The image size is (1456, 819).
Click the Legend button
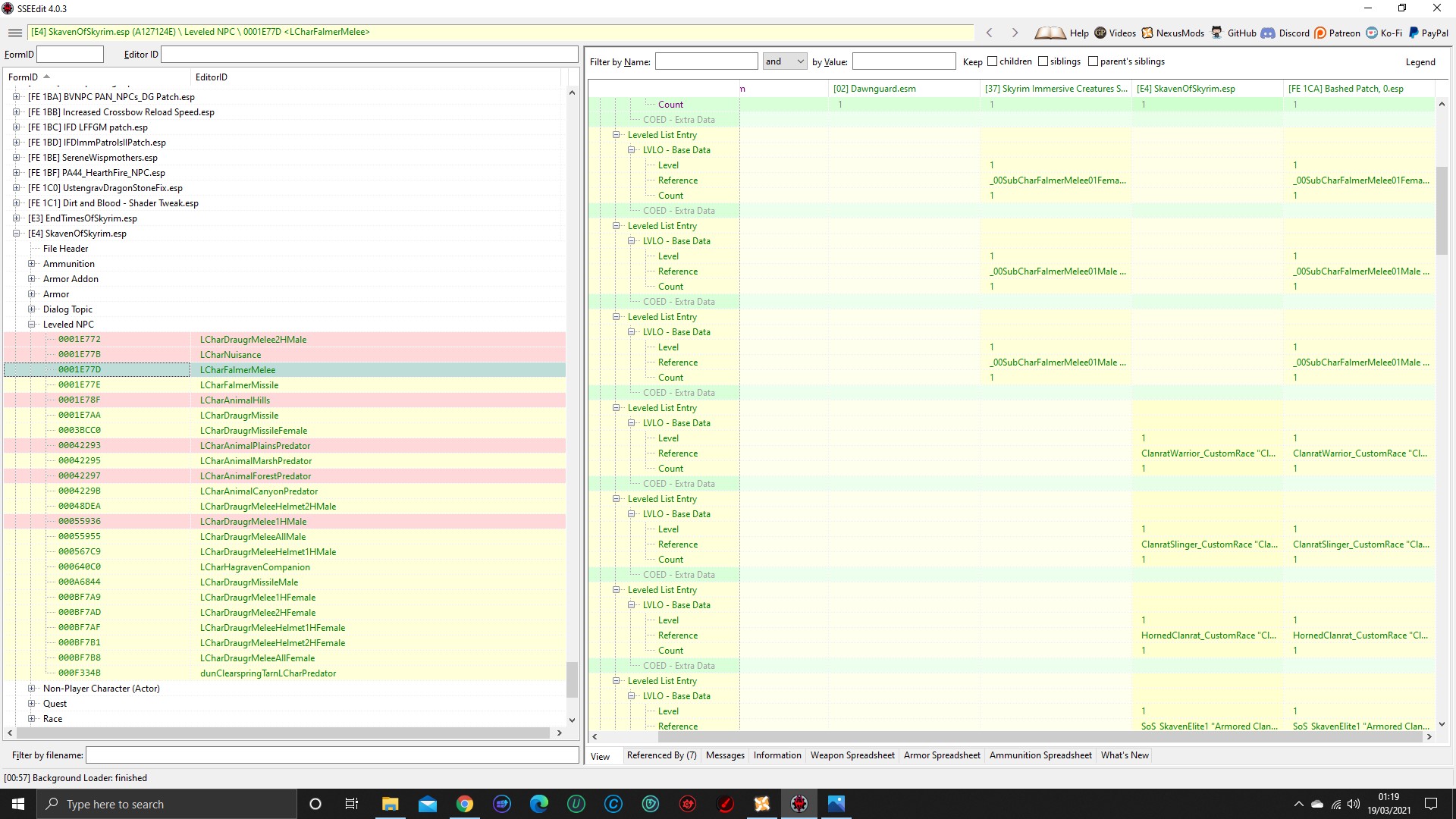(1420, 62)
